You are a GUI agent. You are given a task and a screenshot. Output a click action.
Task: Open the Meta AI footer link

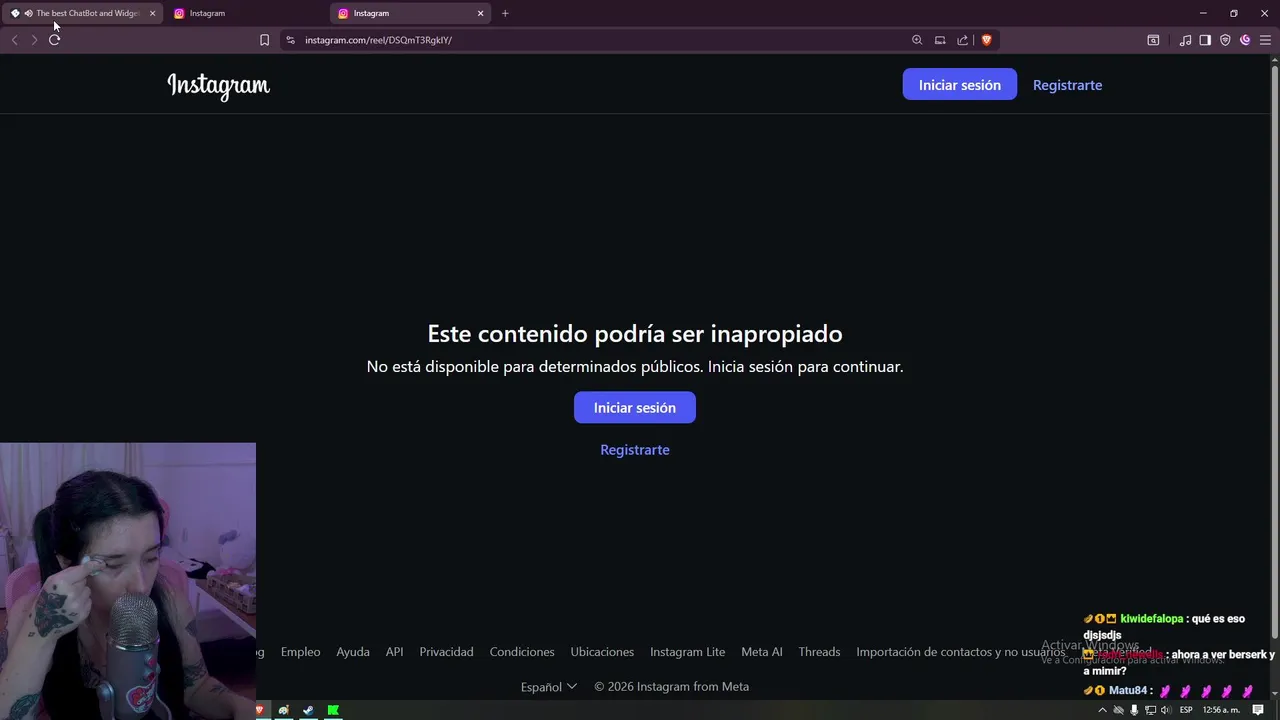(762, 652)
